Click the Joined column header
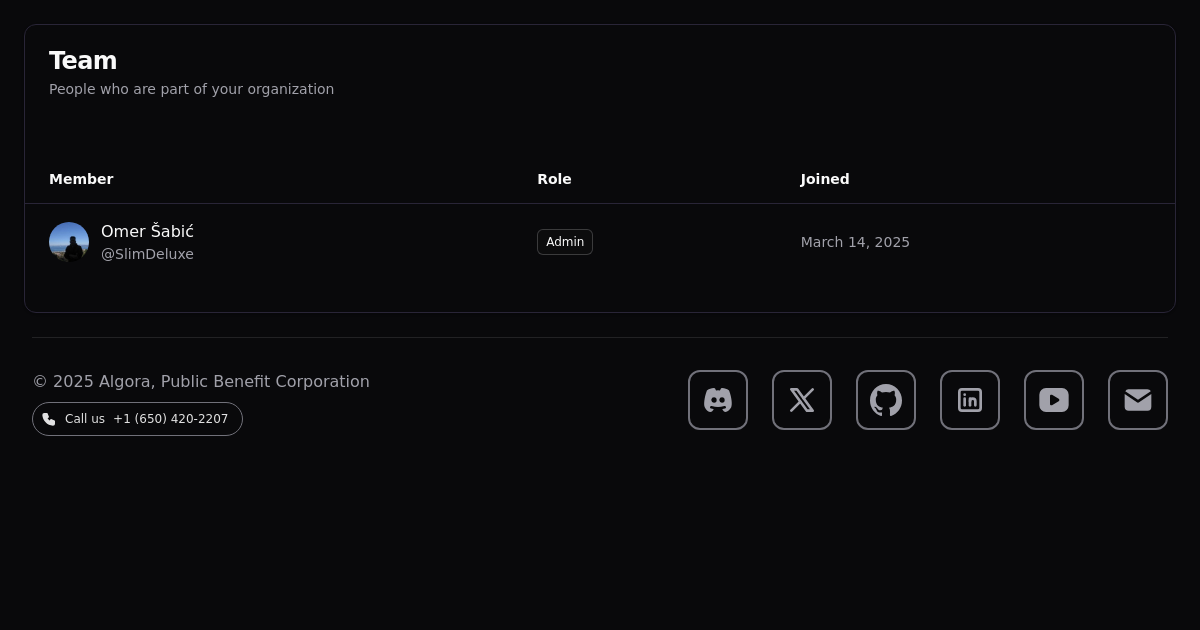 click(x=825, y=179)
